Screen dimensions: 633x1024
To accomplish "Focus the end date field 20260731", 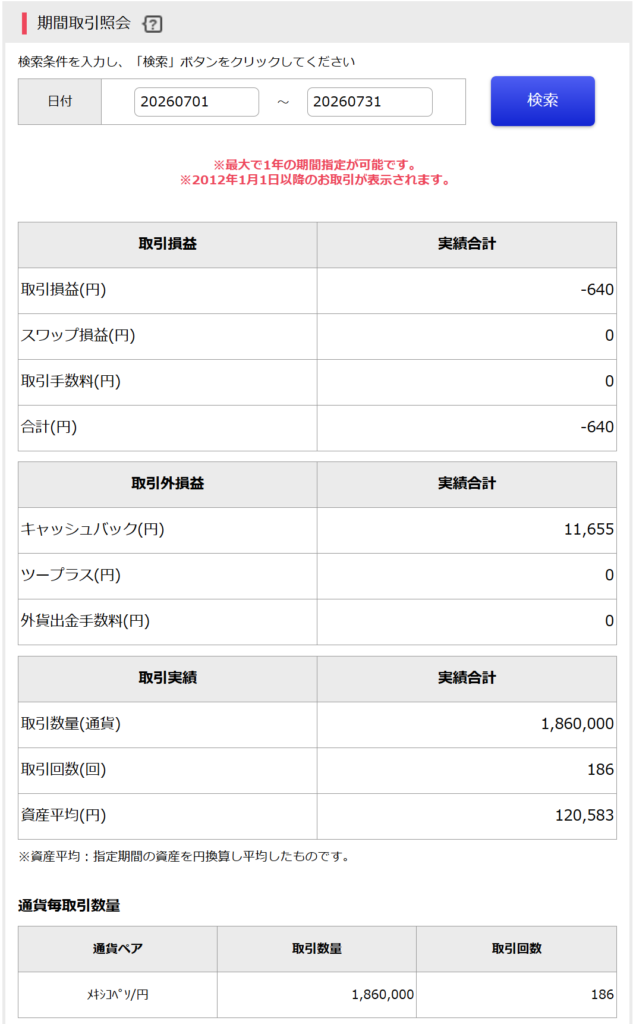I will (x=369, y=102).
